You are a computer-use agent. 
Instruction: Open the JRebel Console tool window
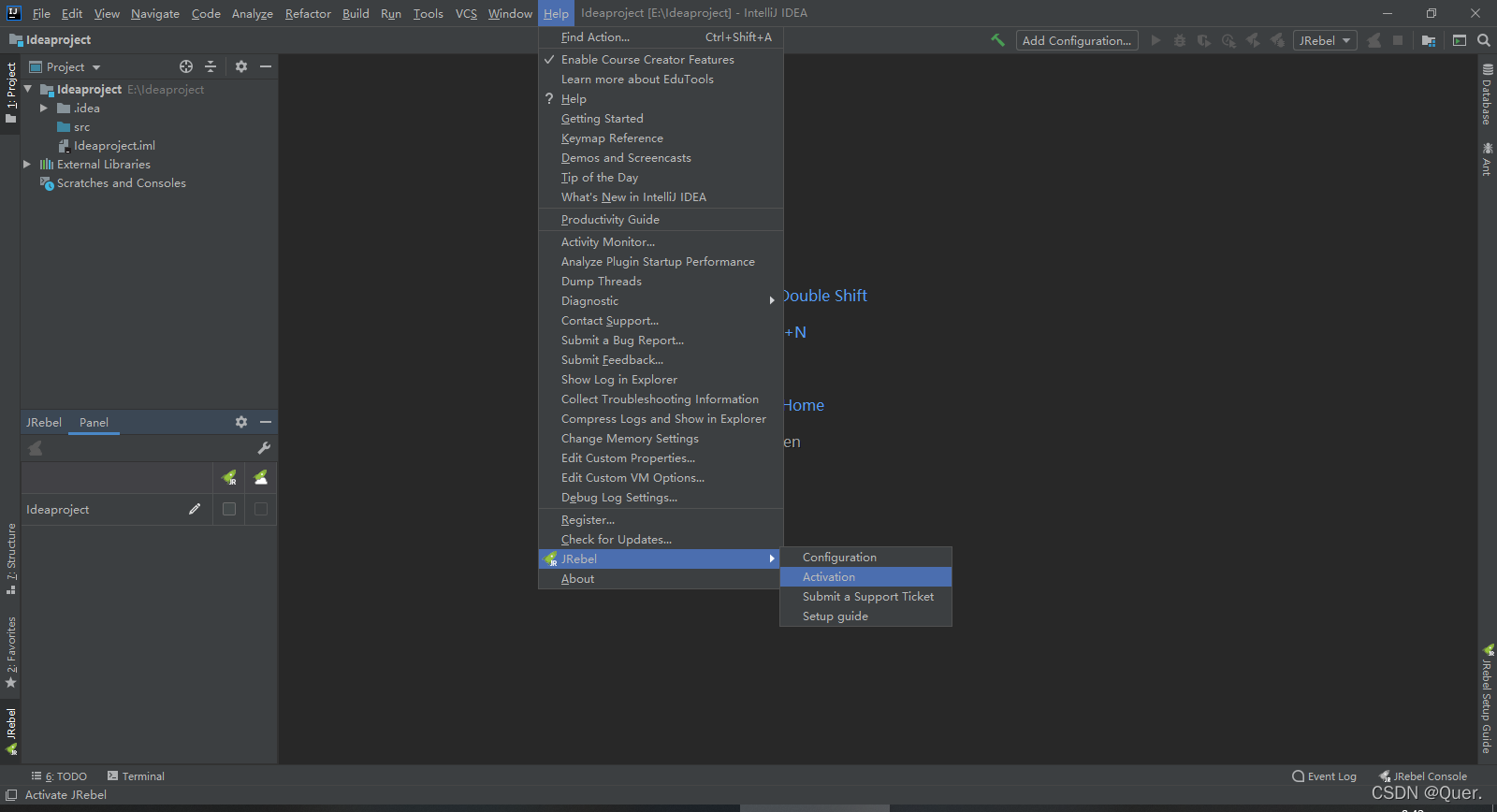tap(1423, 776)
